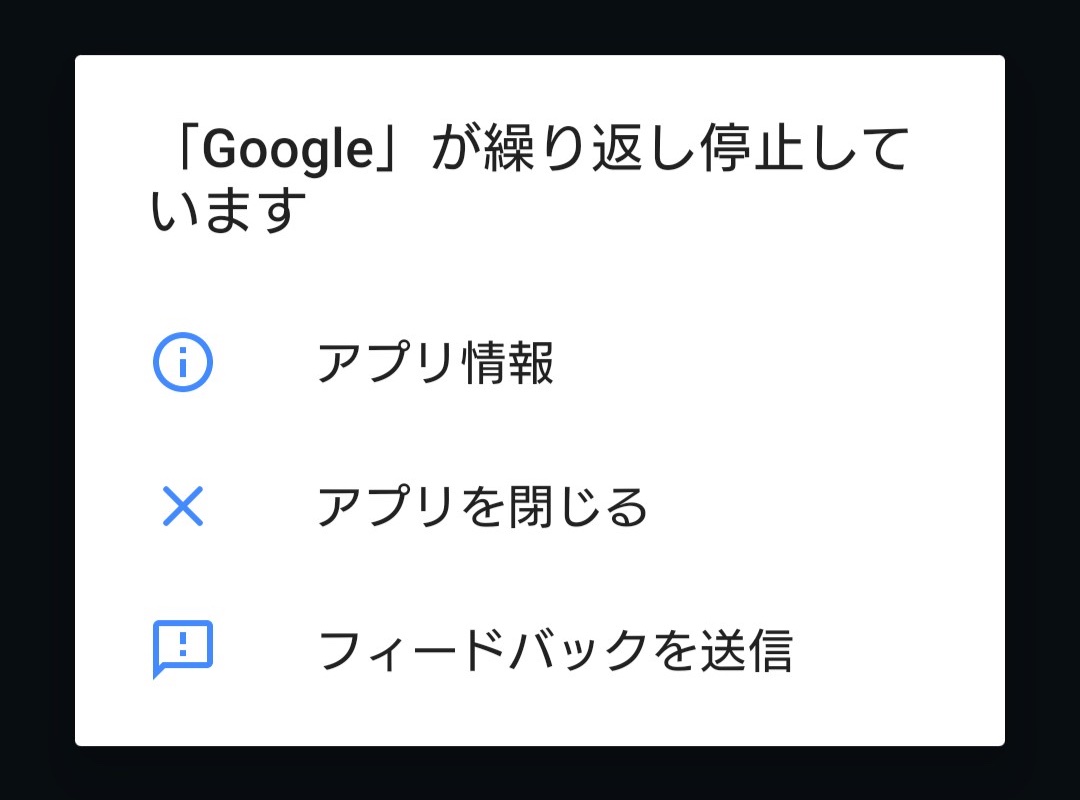Click the letter i inside info circle
The width and height of the screenshot is (1080, 800).
pos(183,362)
